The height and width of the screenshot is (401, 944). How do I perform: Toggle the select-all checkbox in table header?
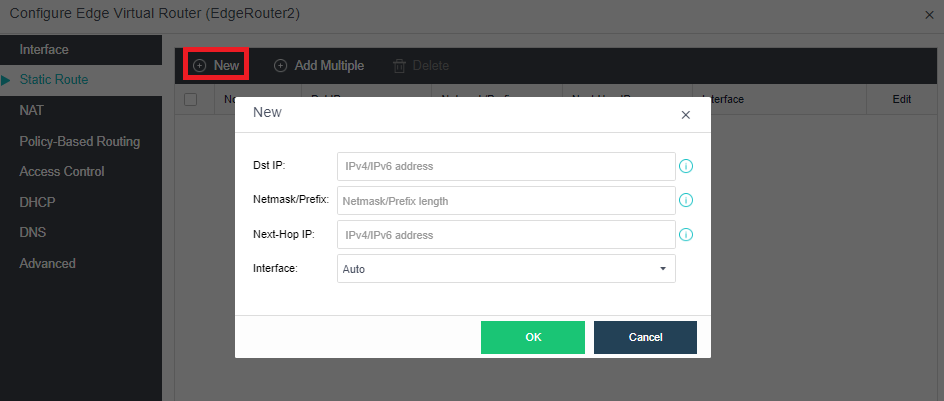click(191, 99)
